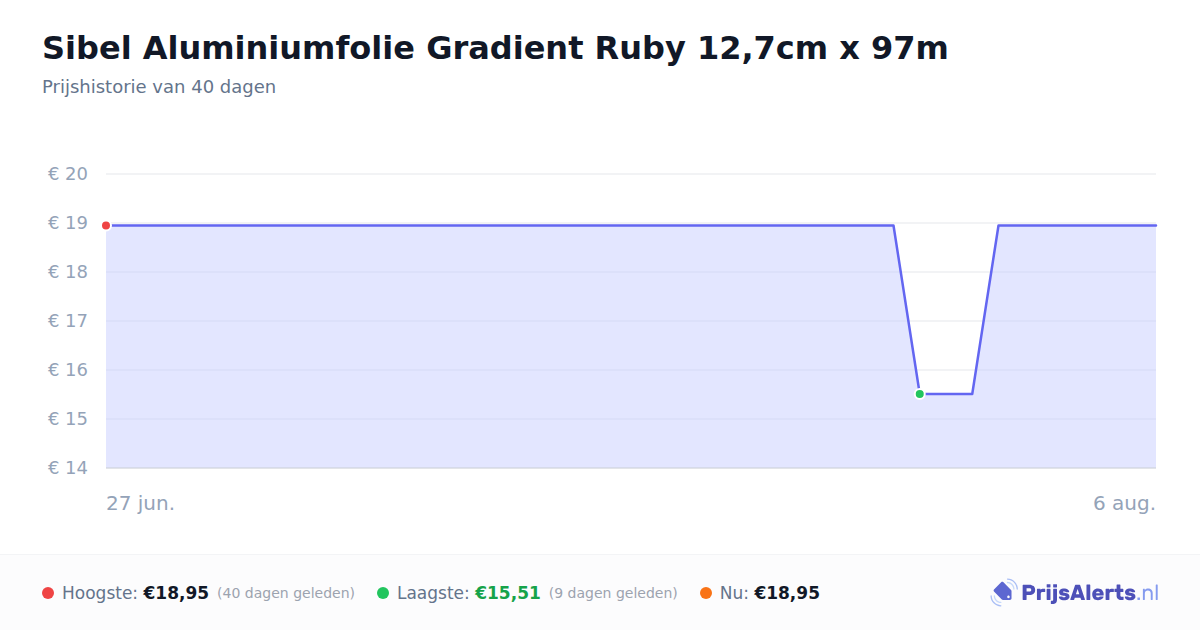The width and height of the screenshot is (1200, 630).
Task: Click the 9 dagen geleden note
Action: (613, 593)
